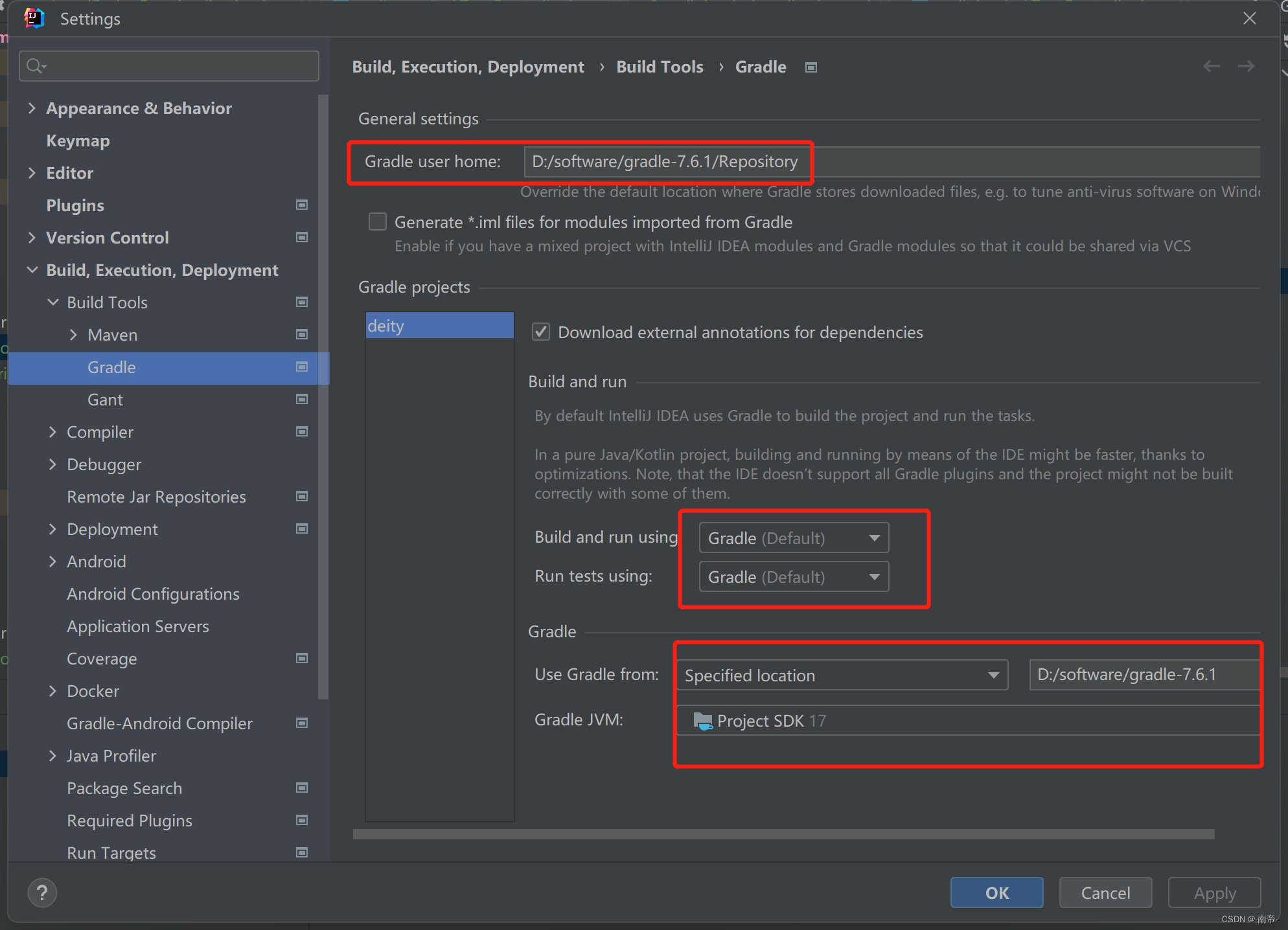
Task: Enable Generate *.iml files for modules checkbox
Action: tap(377, 221)
